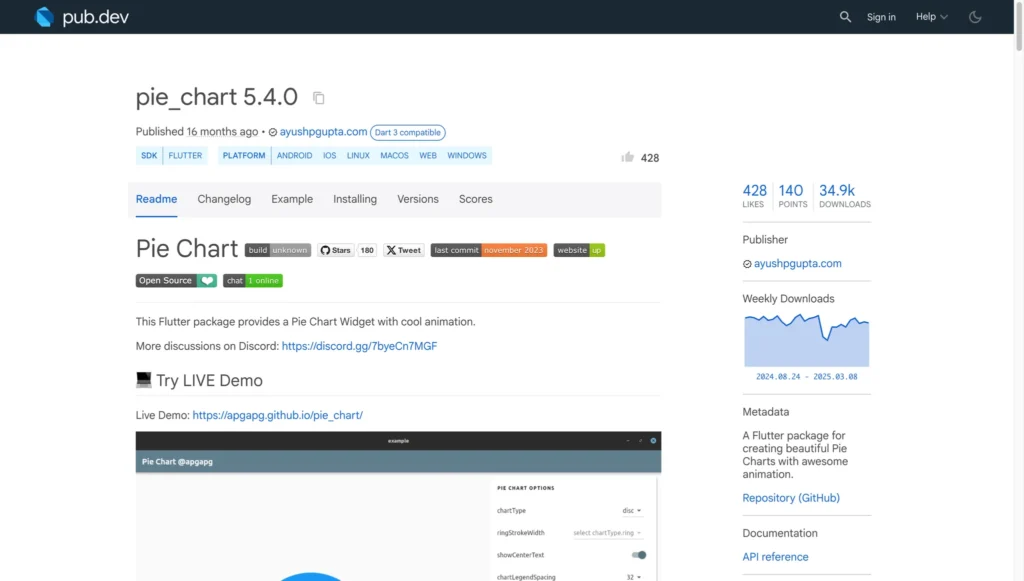
Task: Open the Versions tab
Action: click(418, 199)
